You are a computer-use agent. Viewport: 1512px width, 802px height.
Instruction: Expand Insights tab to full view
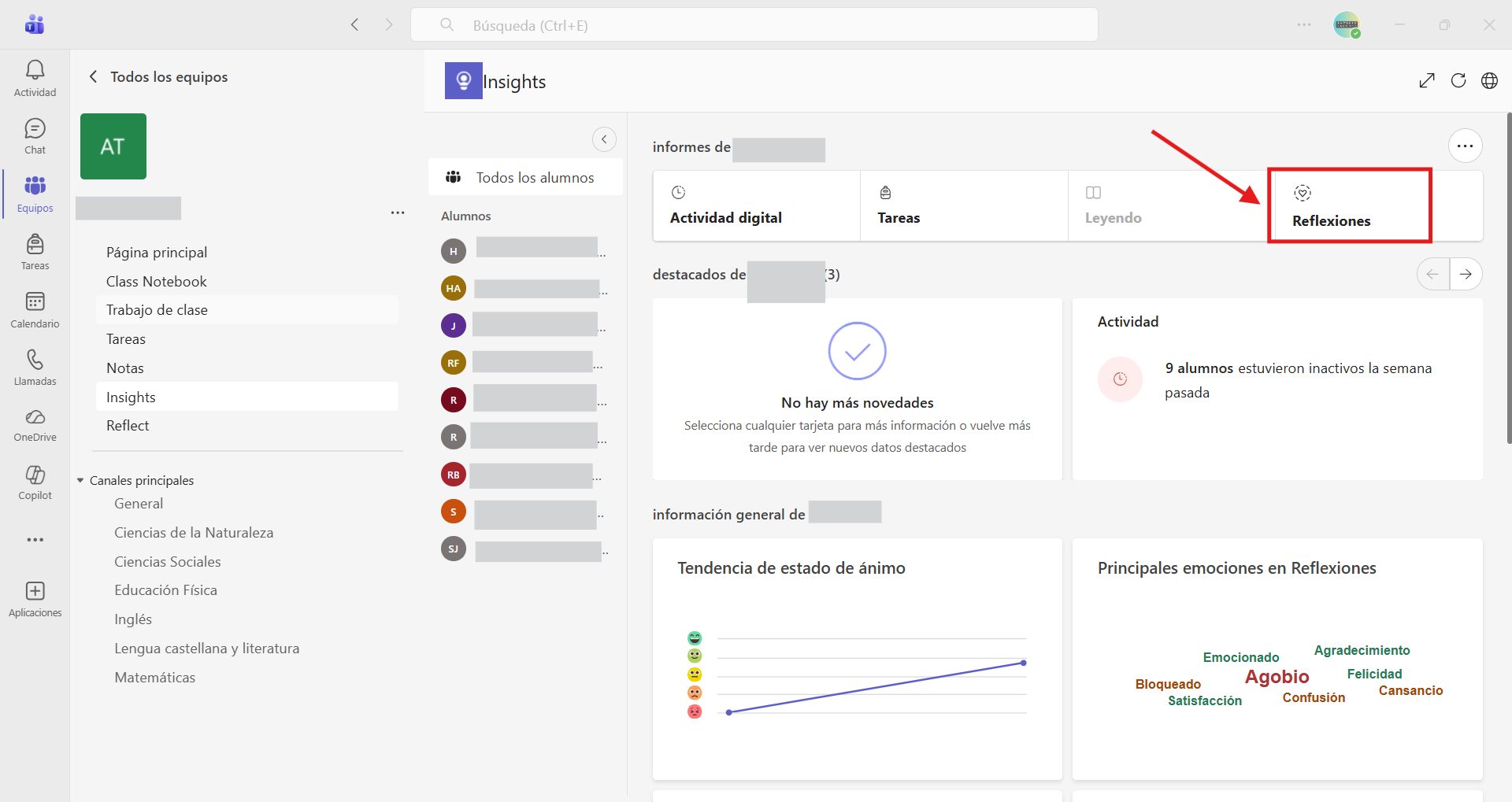[x=1427, y=80]
